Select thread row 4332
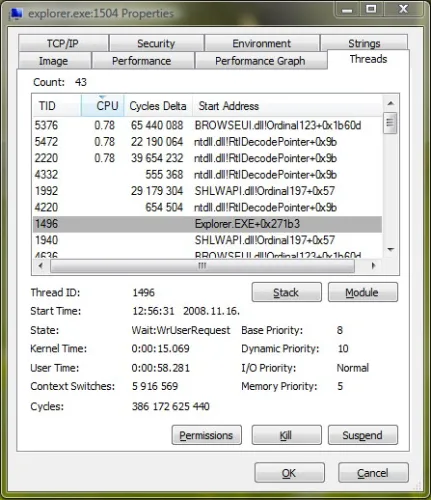The image size is (431, 500). (207, 174)
